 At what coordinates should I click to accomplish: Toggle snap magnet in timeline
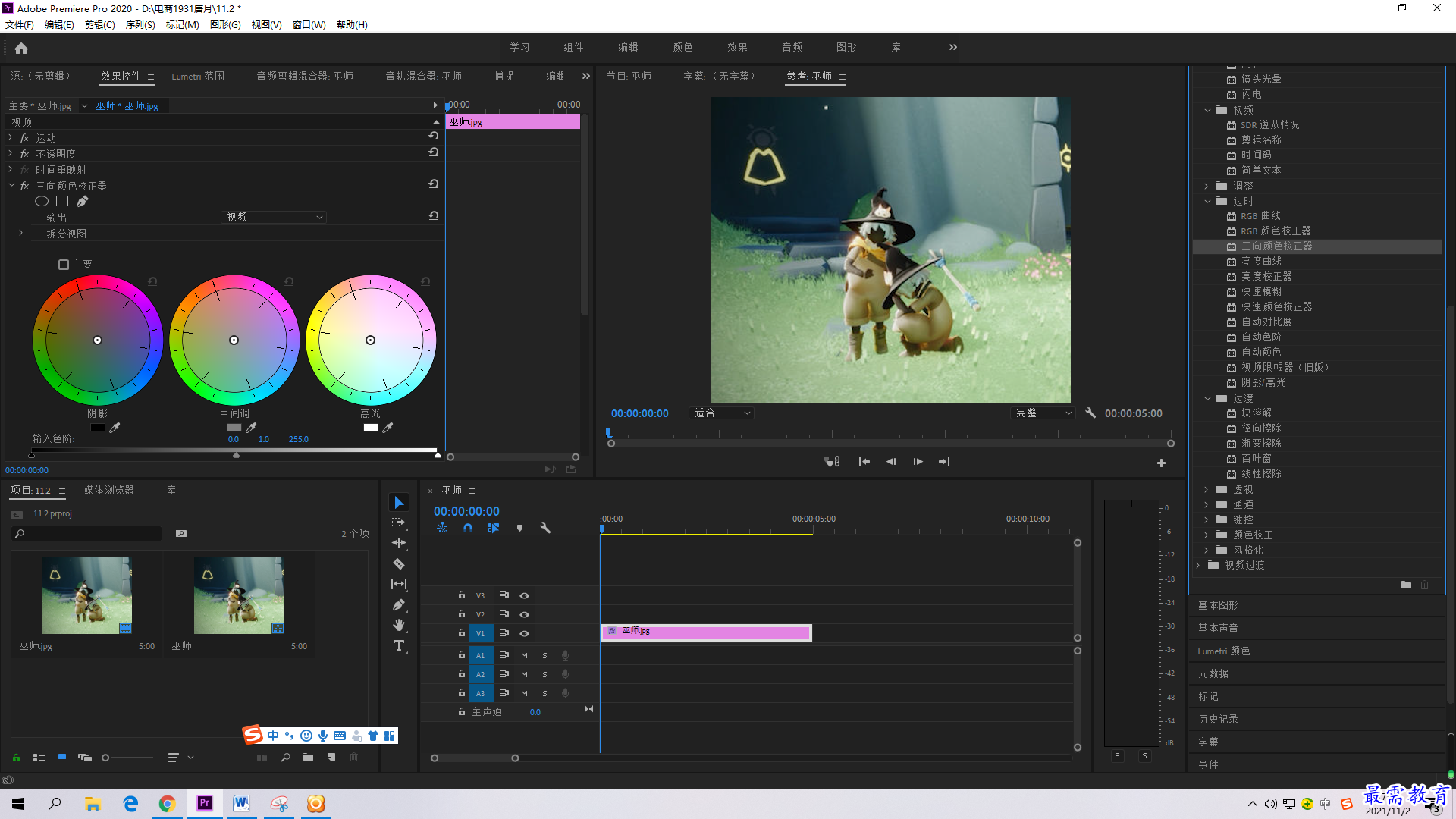pyautogui.click(x=468, y=528)
